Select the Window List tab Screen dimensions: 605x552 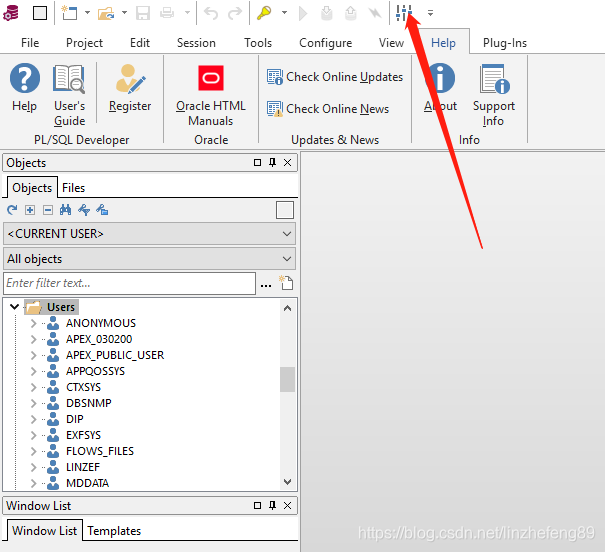pos(44,531)
